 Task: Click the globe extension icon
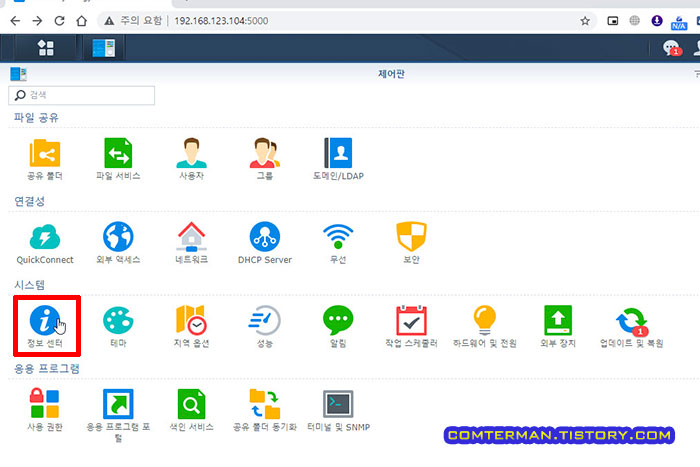pyautogui.click(x=634, y=21)
